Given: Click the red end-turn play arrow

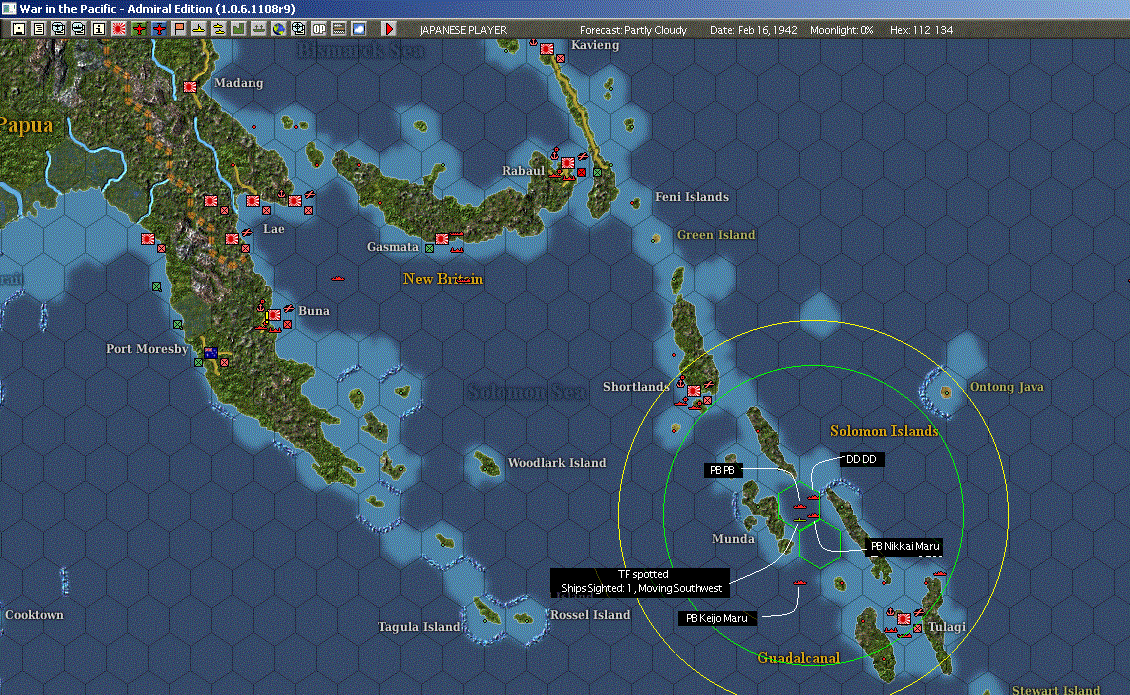Looking at the screenshot, I should click(x=388, y=29).
